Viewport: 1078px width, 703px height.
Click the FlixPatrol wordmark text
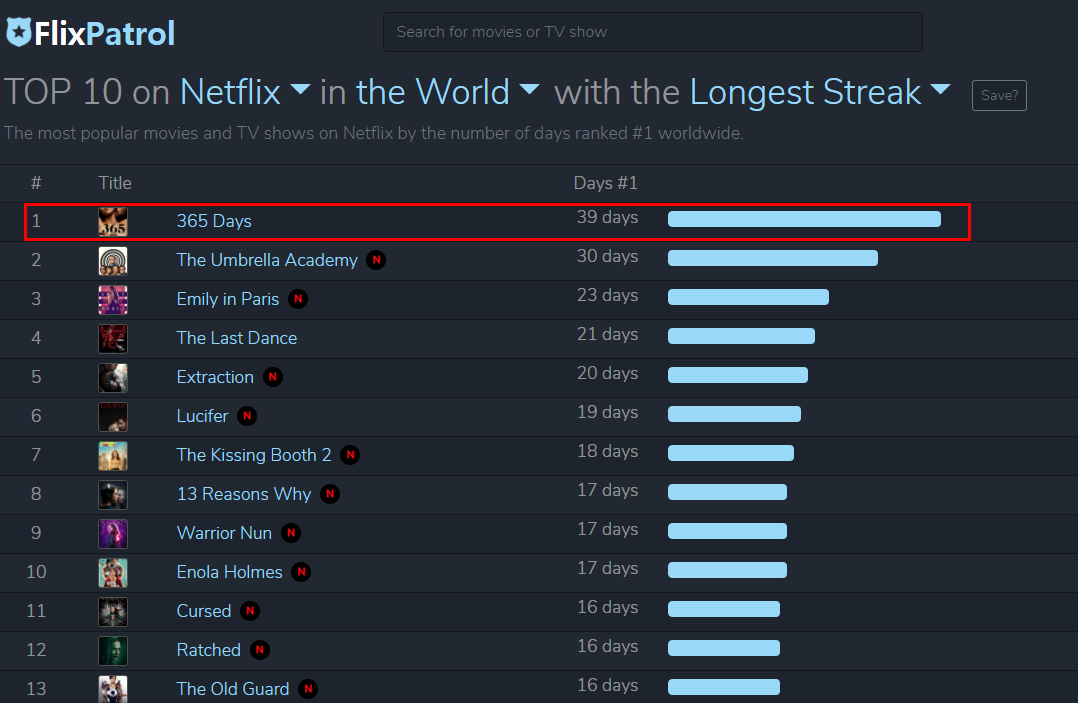point(104,34)
